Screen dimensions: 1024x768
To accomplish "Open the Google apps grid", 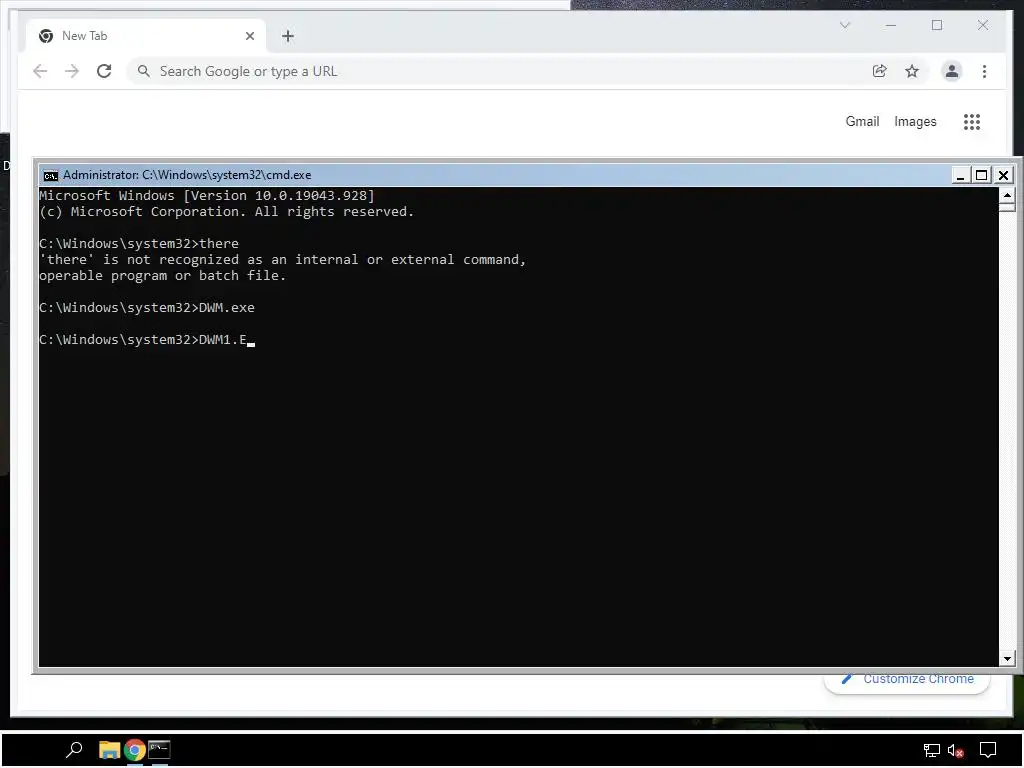I will click(x=972, y=121).
